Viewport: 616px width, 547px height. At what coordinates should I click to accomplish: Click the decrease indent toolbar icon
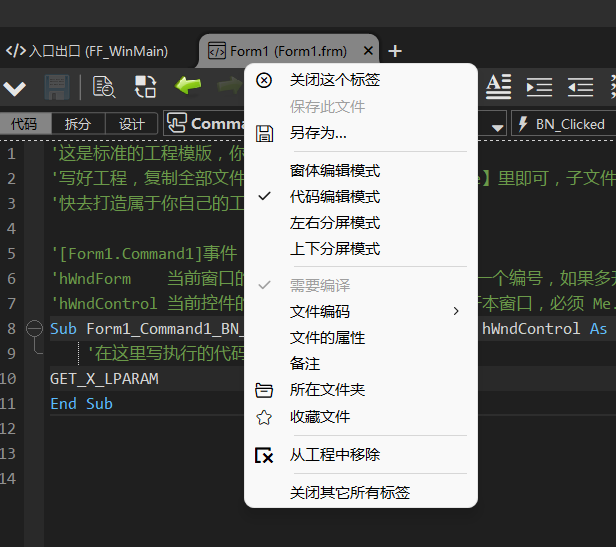tap(580, 87)
